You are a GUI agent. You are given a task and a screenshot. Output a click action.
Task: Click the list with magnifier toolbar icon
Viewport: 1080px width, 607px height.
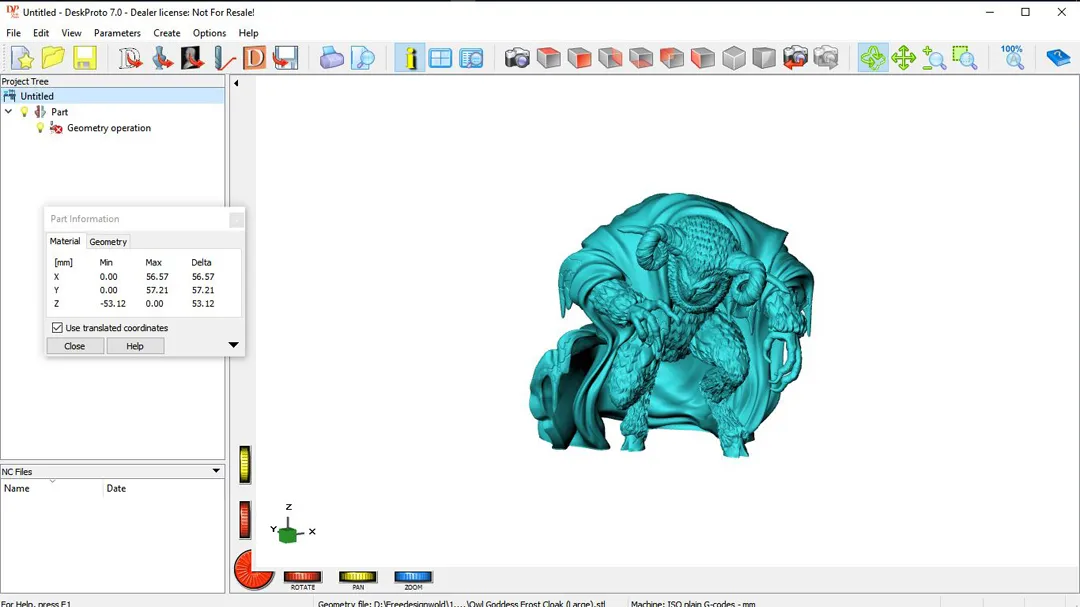pos(472,58)
